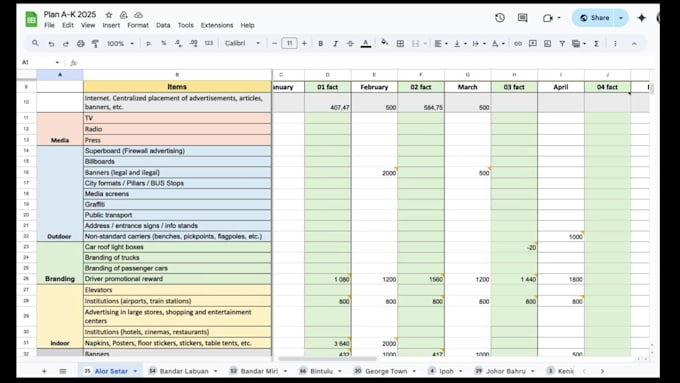Open the version history

[500, 18]
